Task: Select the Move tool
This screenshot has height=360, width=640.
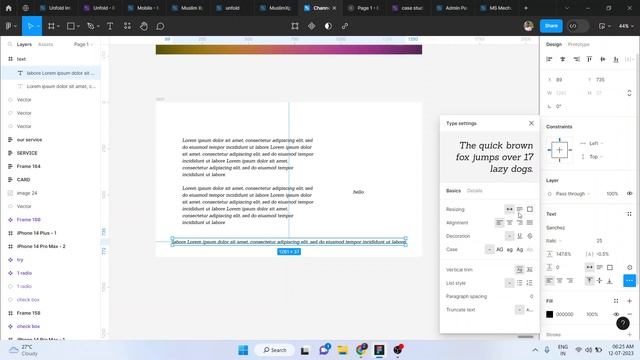Action: point(30,26)
